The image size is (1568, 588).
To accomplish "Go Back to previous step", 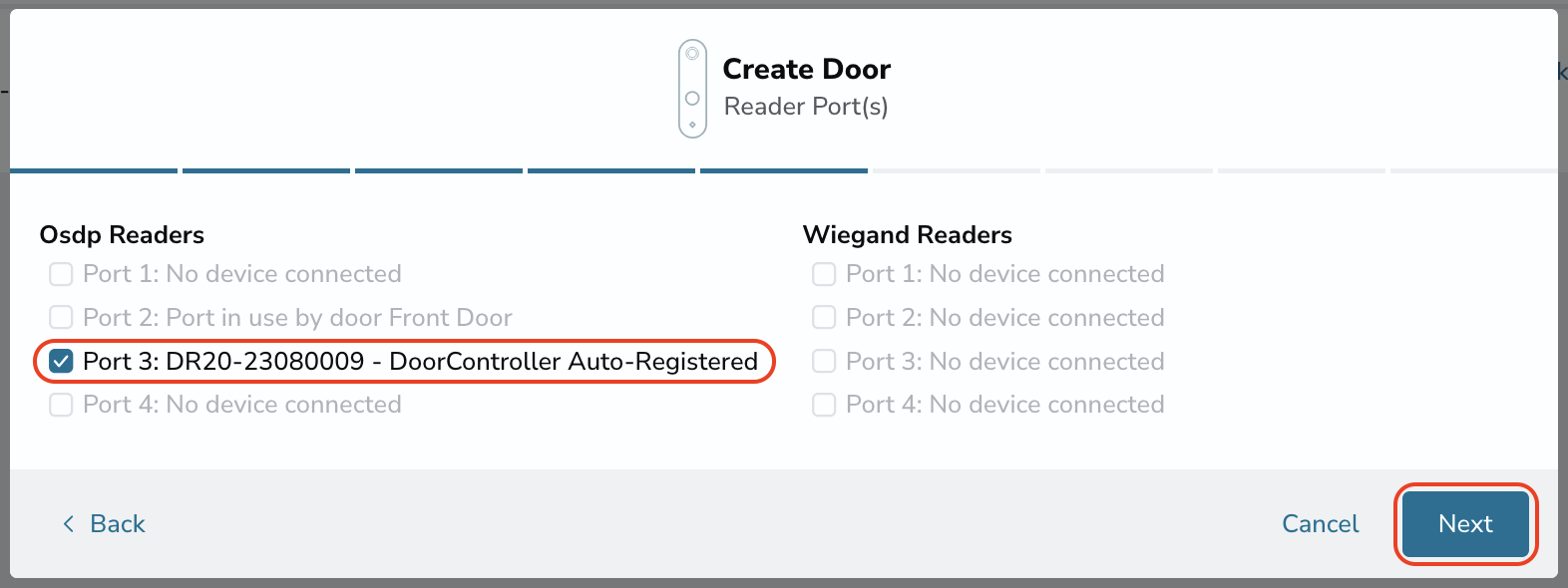I will click(104, 523).
